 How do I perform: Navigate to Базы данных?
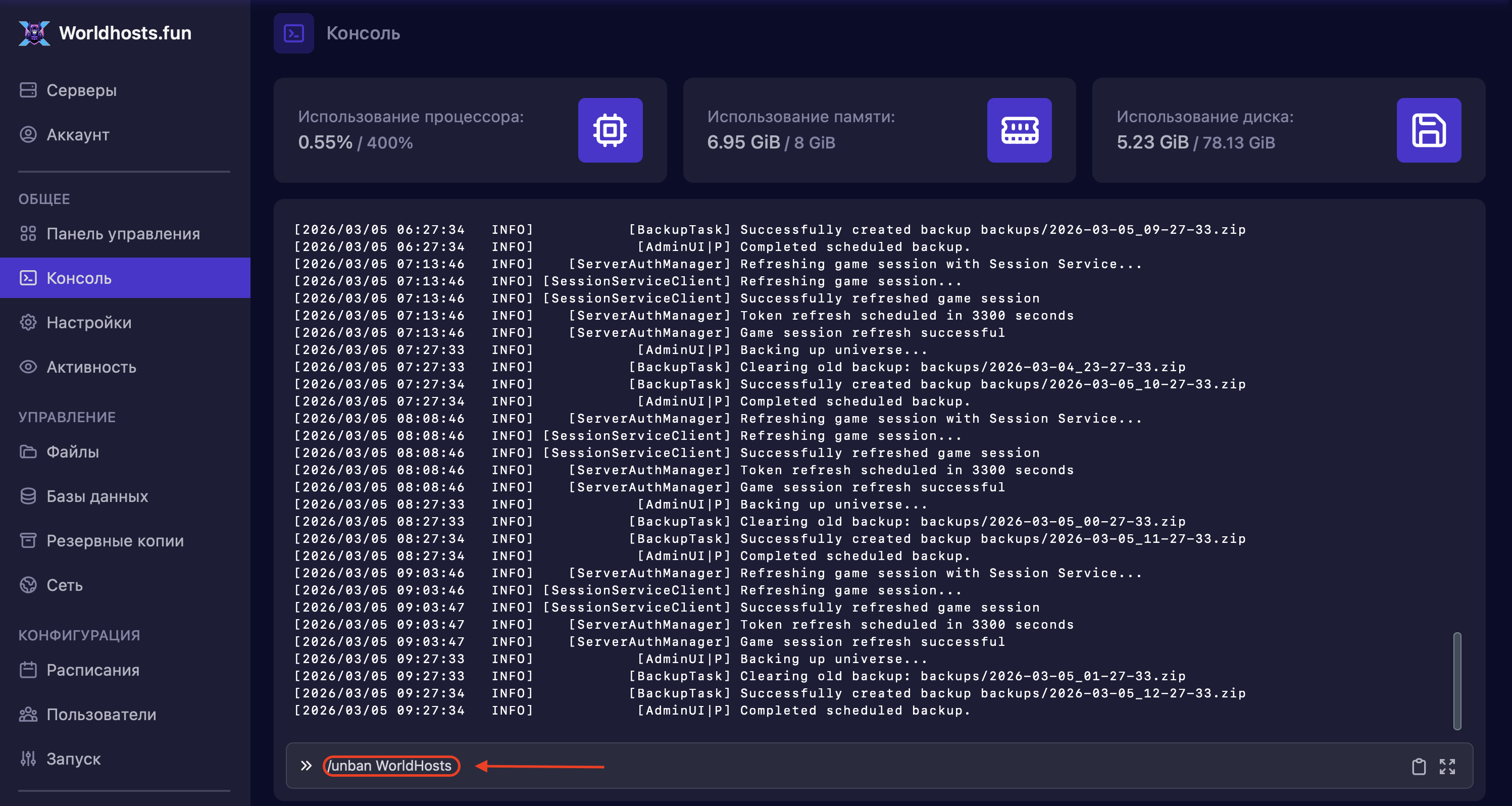point(97,496)
